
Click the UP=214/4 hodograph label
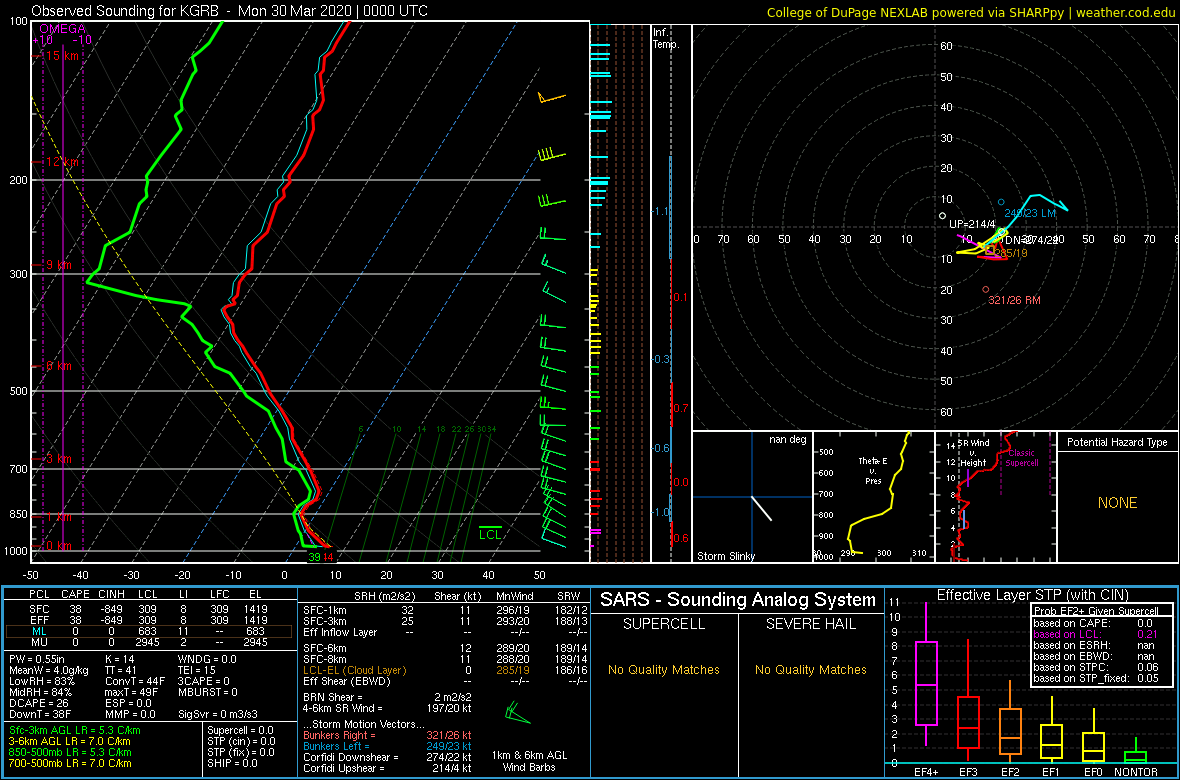click(x=972, y=224)
